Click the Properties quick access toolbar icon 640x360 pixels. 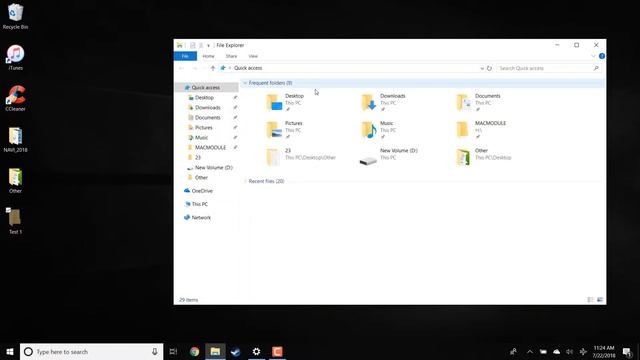click(x=192, y=45)
